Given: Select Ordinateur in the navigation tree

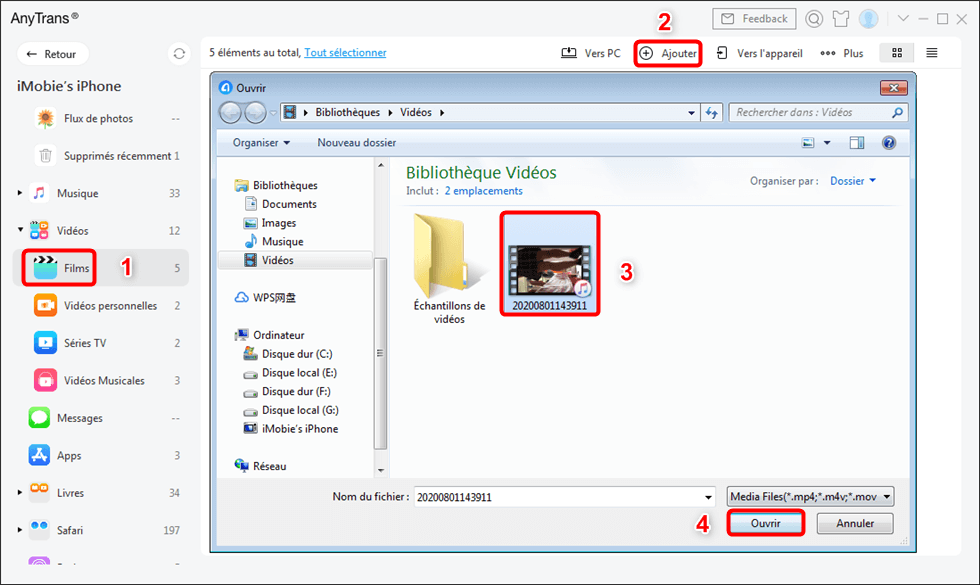Looking at the screenshot, I should tap(278, 335).
